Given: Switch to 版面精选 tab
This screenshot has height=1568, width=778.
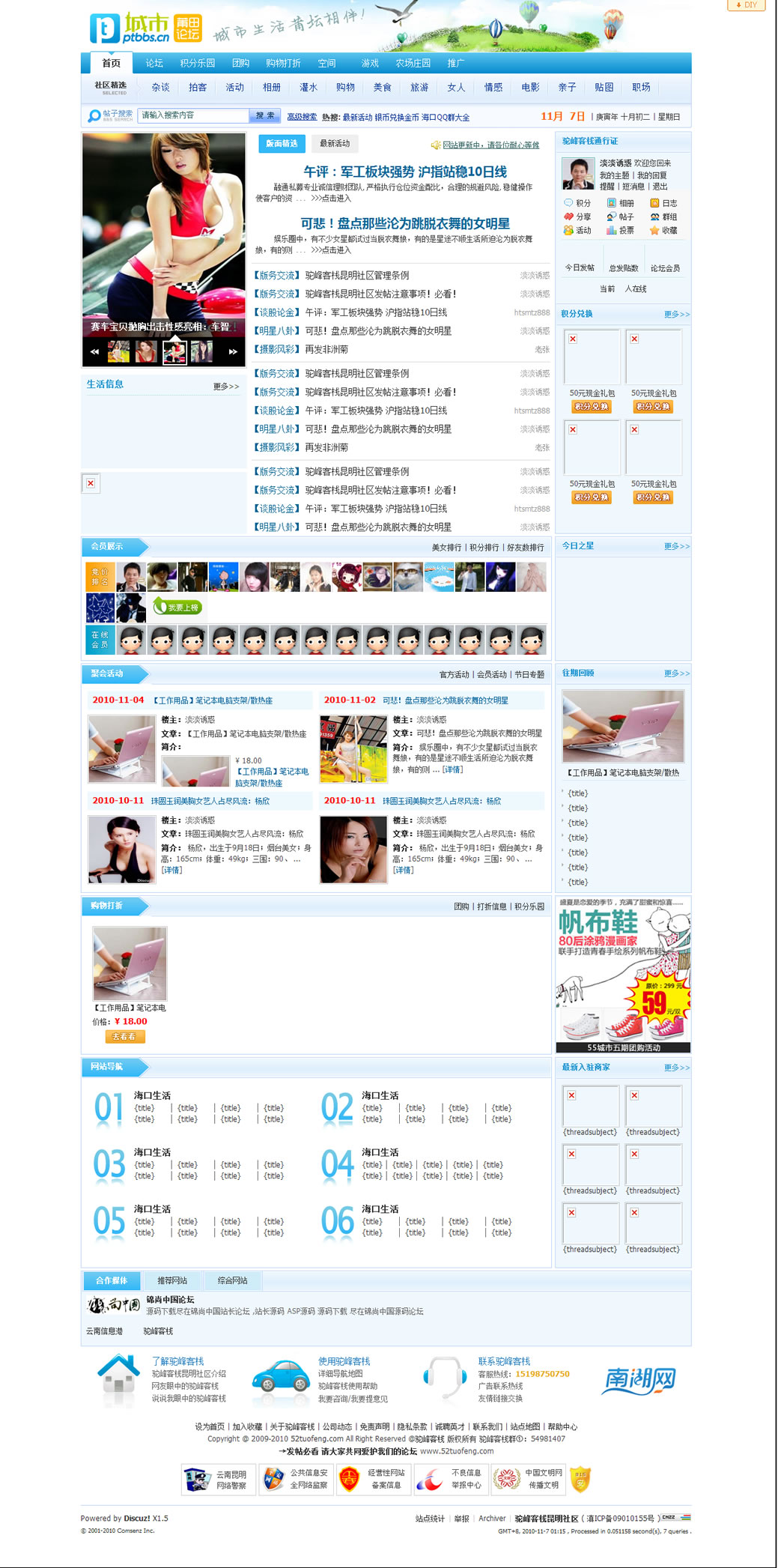Looking at the screenshot, I should click(282, 144).
